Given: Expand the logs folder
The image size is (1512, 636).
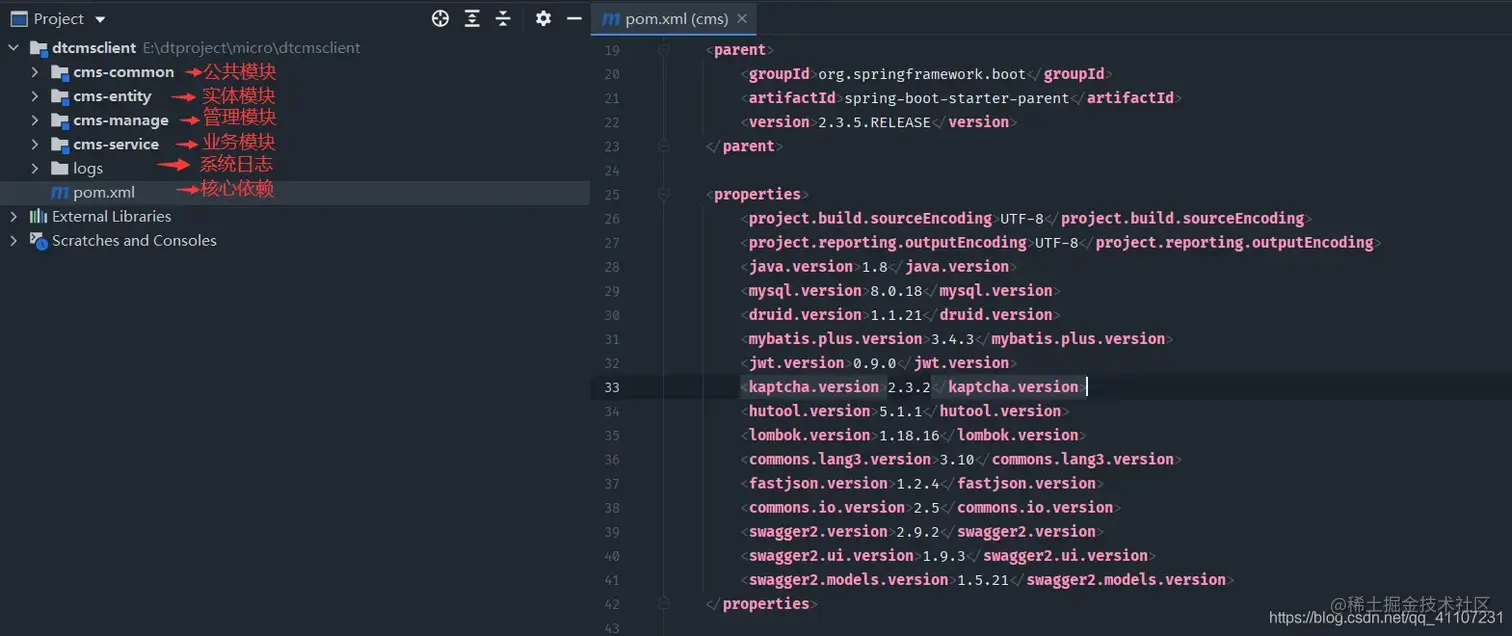Looking at the screenshot, I should coord(34,168).
